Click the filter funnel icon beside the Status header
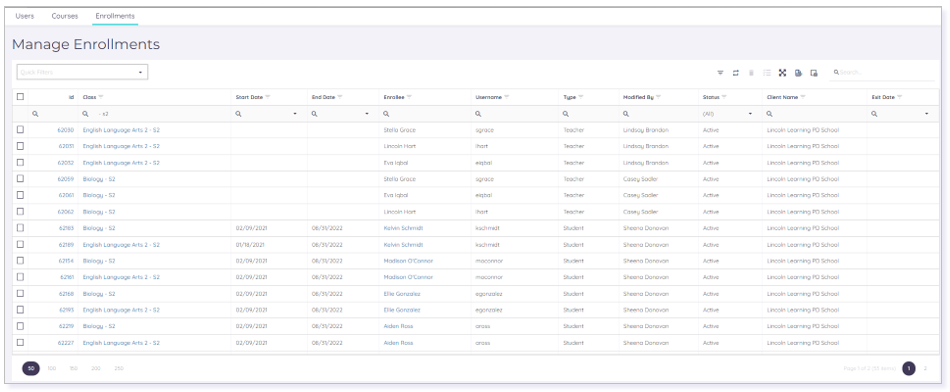Image resolution: width=950 pixels, height=392 pixels. pyautogui.click(x=723, y=97)
